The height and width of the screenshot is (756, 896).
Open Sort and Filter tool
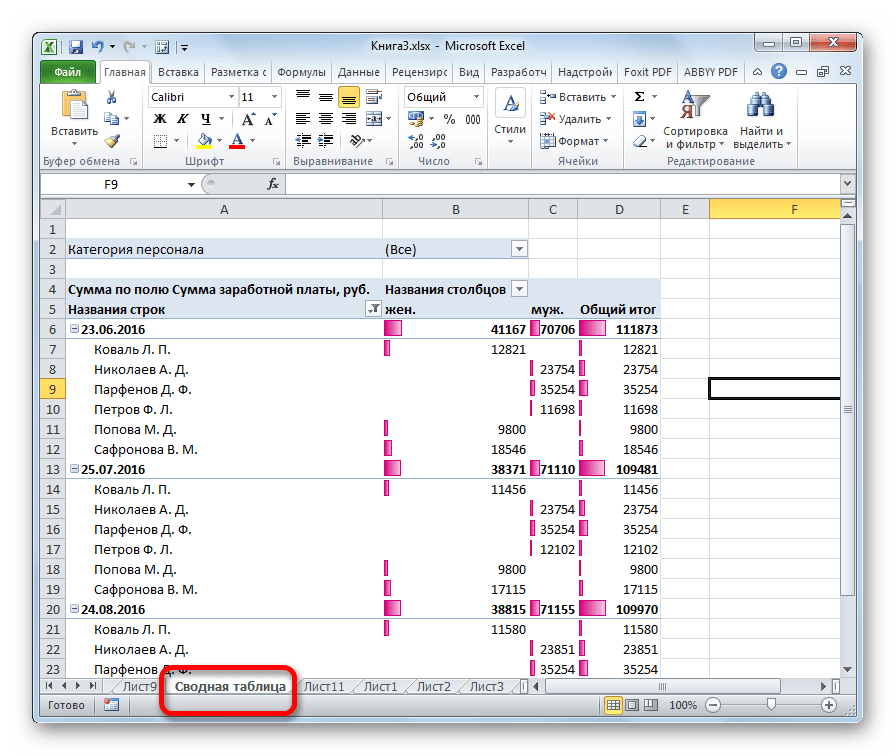click(694, 120)
